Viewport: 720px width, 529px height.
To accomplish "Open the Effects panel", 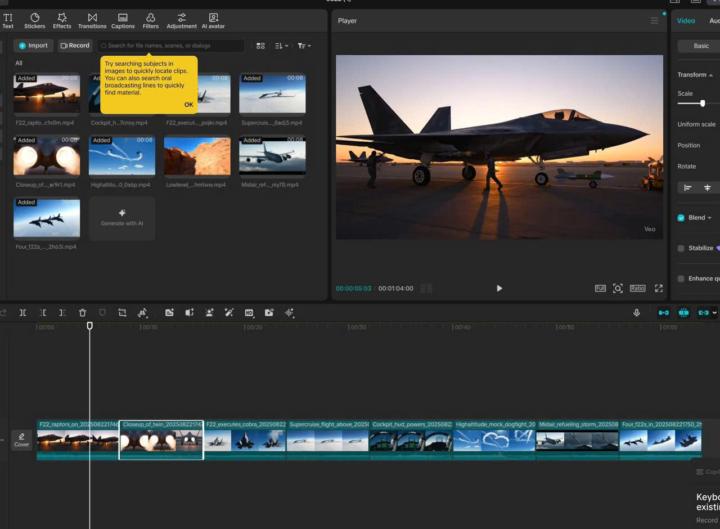I will point(62,20).
